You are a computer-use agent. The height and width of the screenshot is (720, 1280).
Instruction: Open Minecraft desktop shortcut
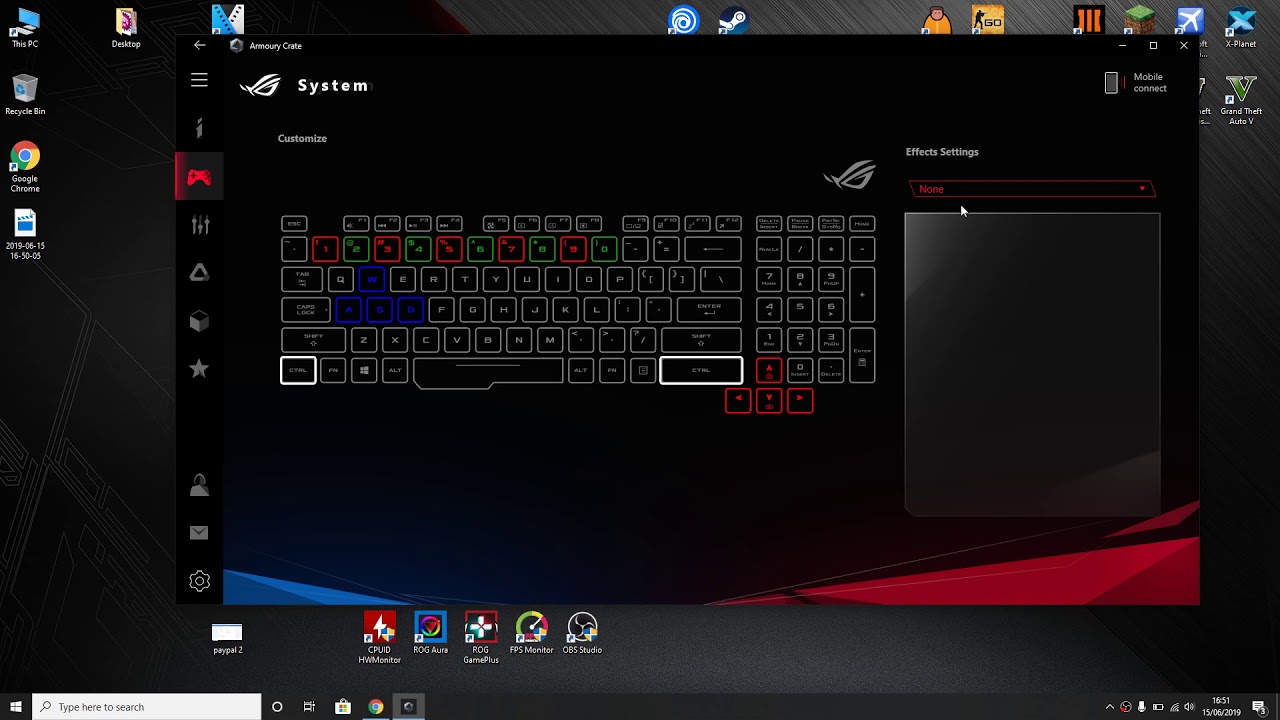[1139, 20]
